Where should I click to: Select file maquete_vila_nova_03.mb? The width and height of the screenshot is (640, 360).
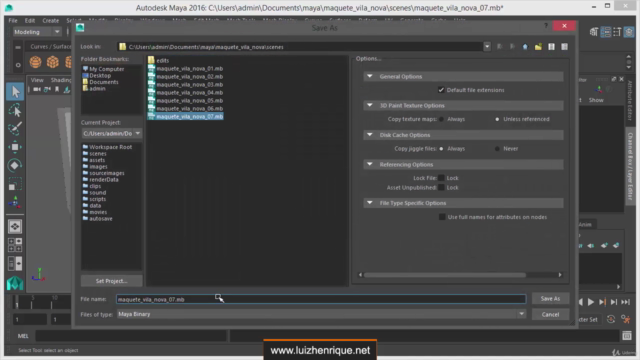tap(190, 84)
